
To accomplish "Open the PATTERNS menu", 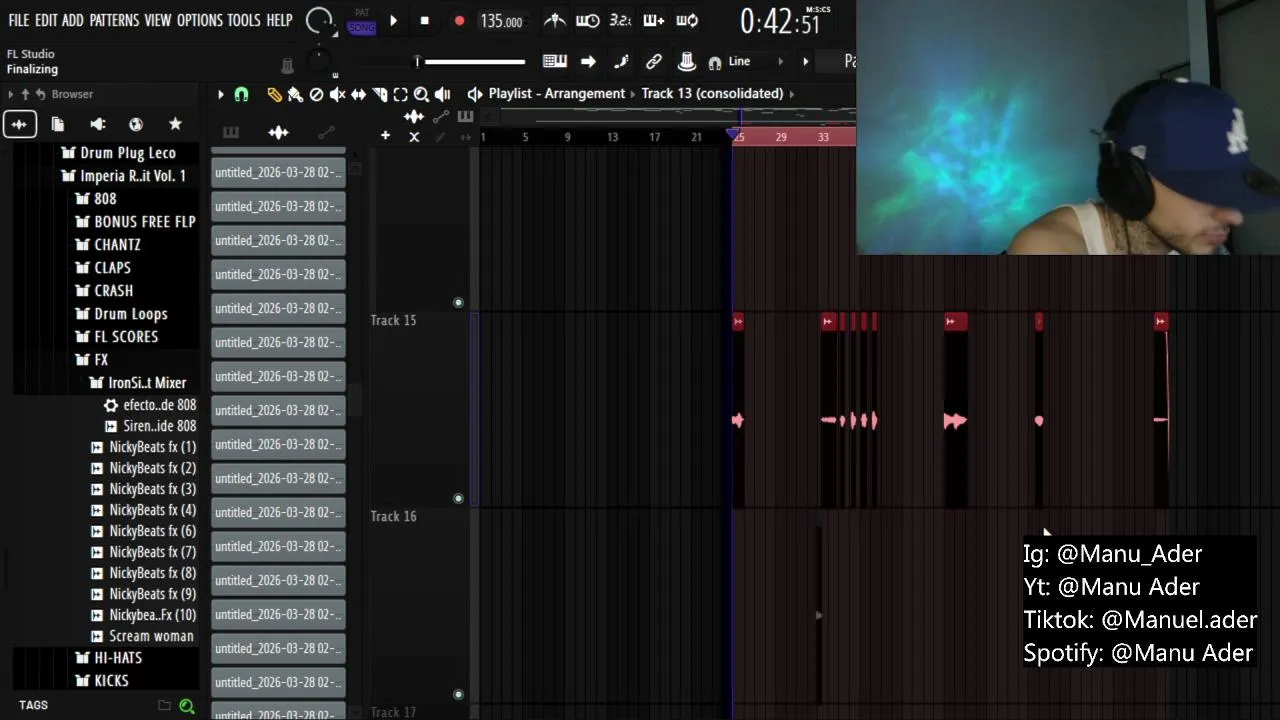I will click(x=114, y=20).
